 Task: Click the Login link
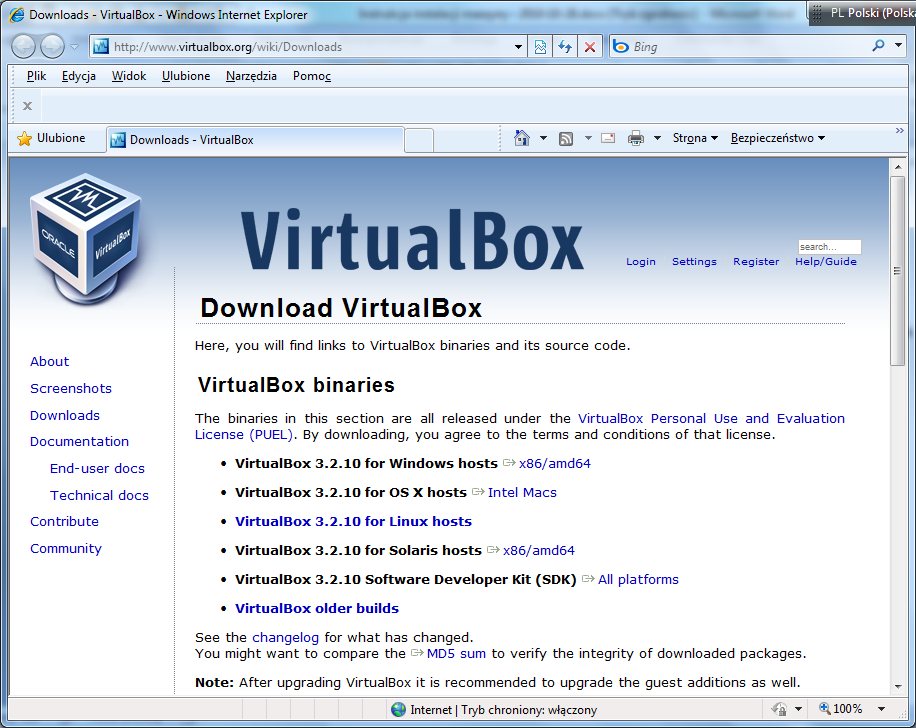(641, 262)
